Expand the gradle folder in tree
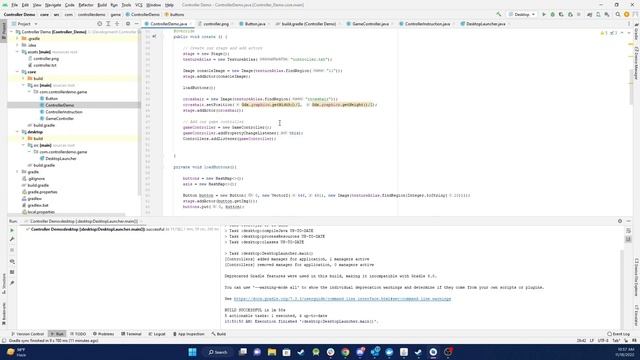640x360 pixels. tap(18, 172)
